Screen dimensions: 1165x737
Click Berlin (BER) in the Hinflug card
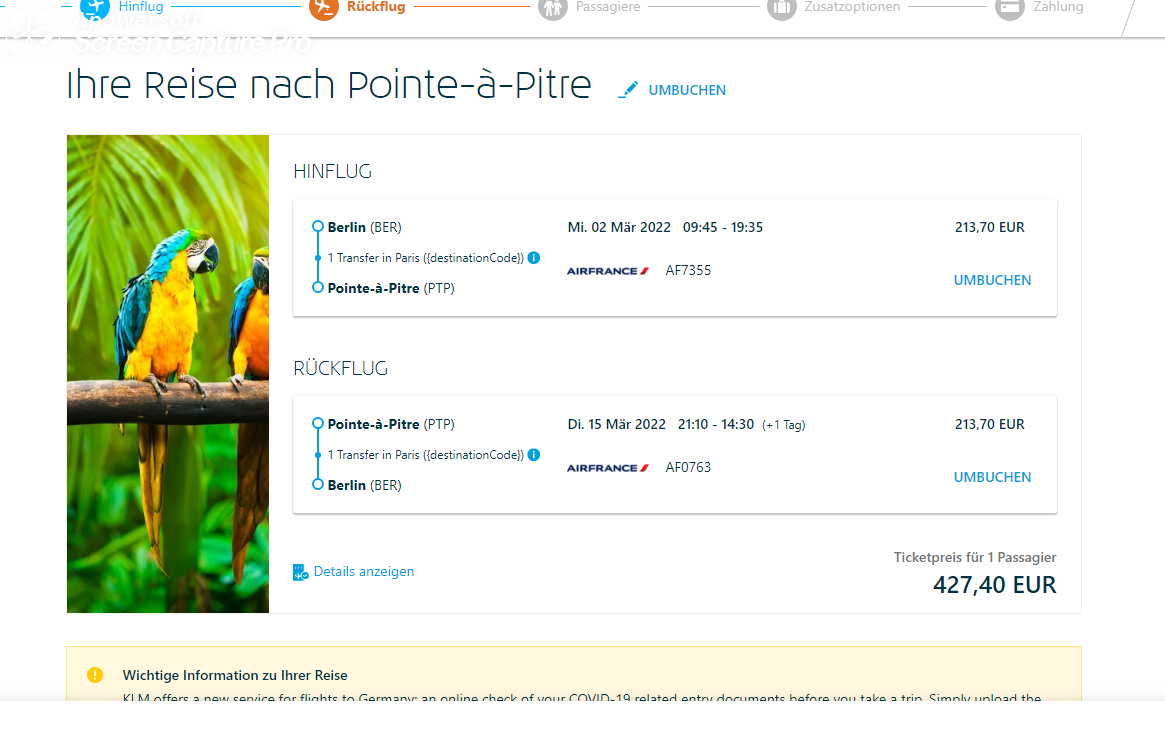(x=365, y=227)
